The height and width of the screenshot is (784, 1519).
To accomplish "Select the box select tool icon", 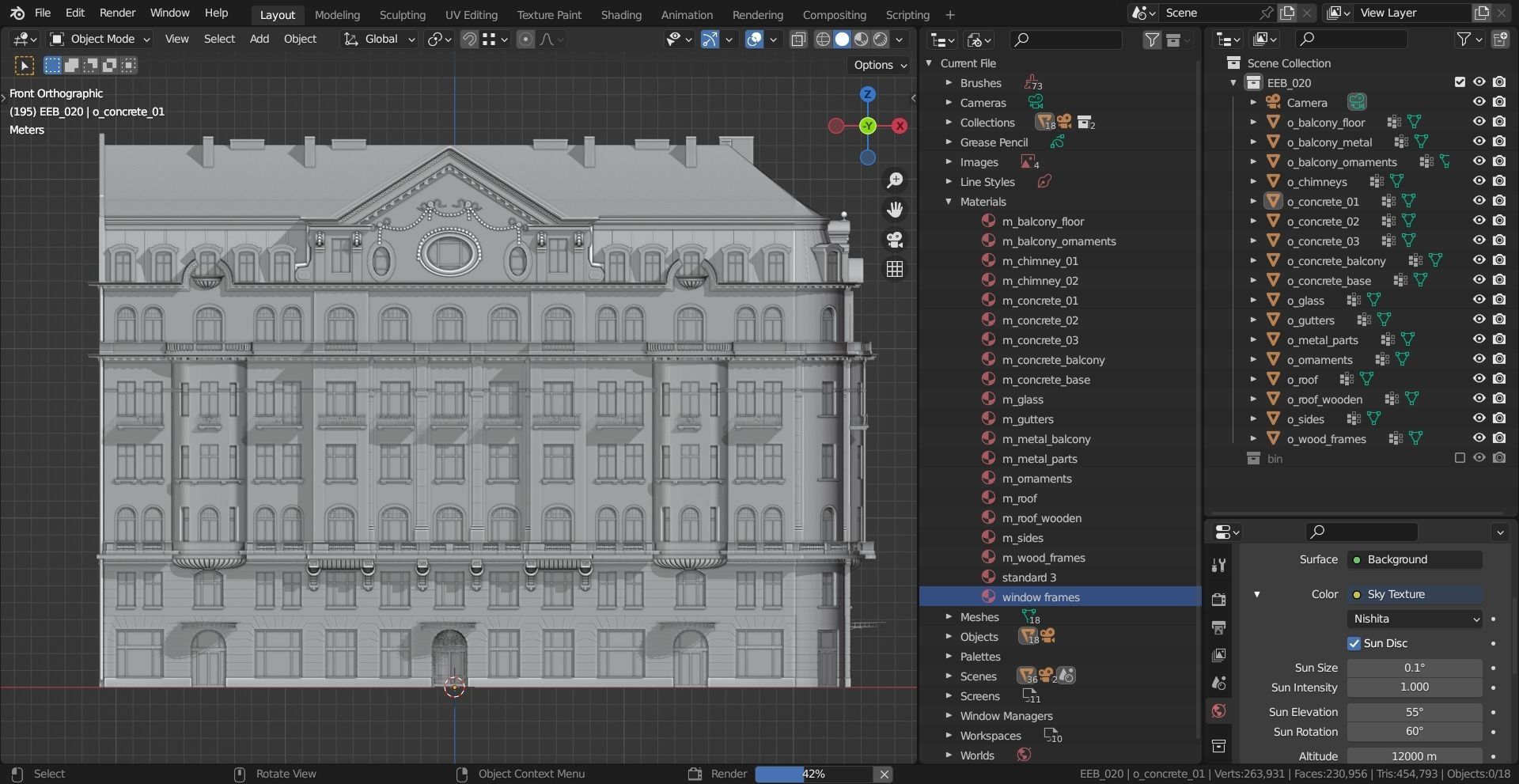I will pyautogui.click(x=24, y=66).
